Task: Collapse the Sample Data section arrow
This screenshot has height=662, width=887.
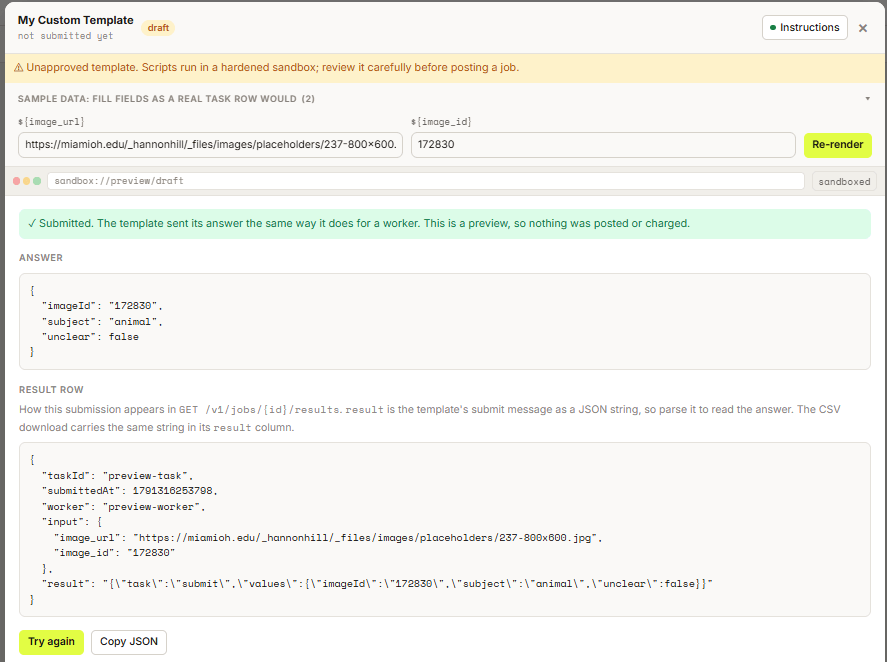Action: [867, 98]
